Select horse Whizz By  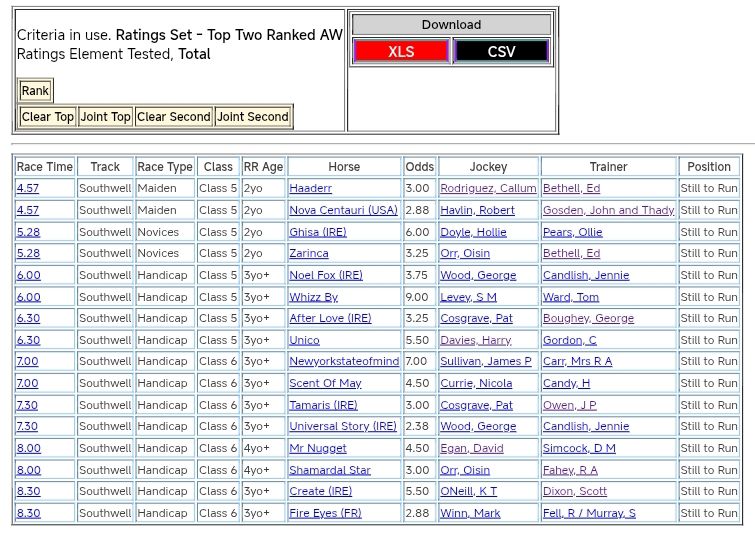(313, 297)
